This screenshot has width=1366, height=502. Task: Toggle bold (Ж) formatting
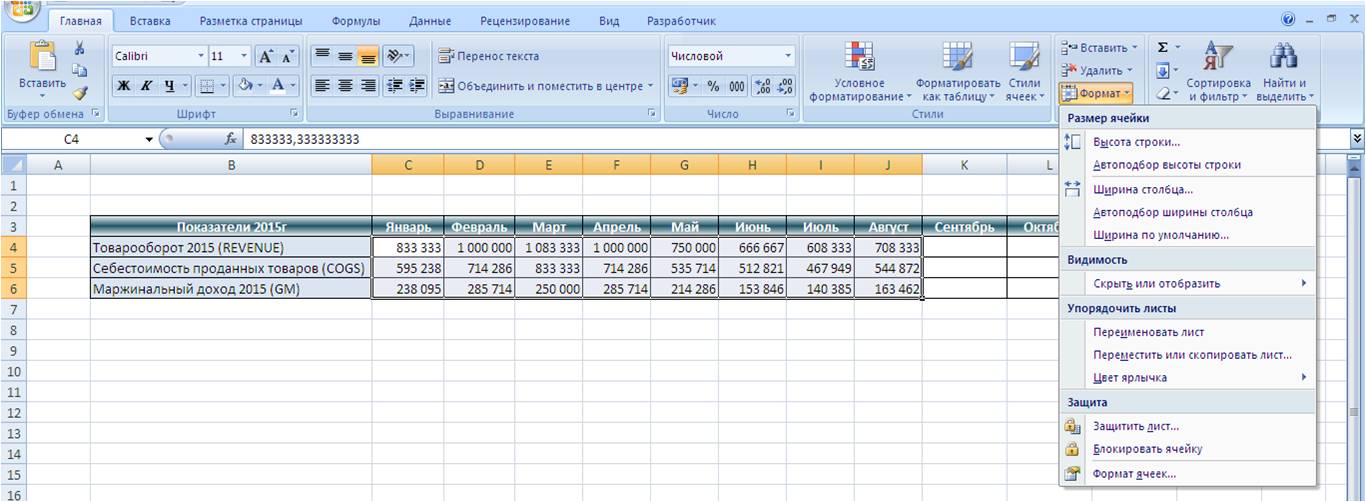(124, 86)
